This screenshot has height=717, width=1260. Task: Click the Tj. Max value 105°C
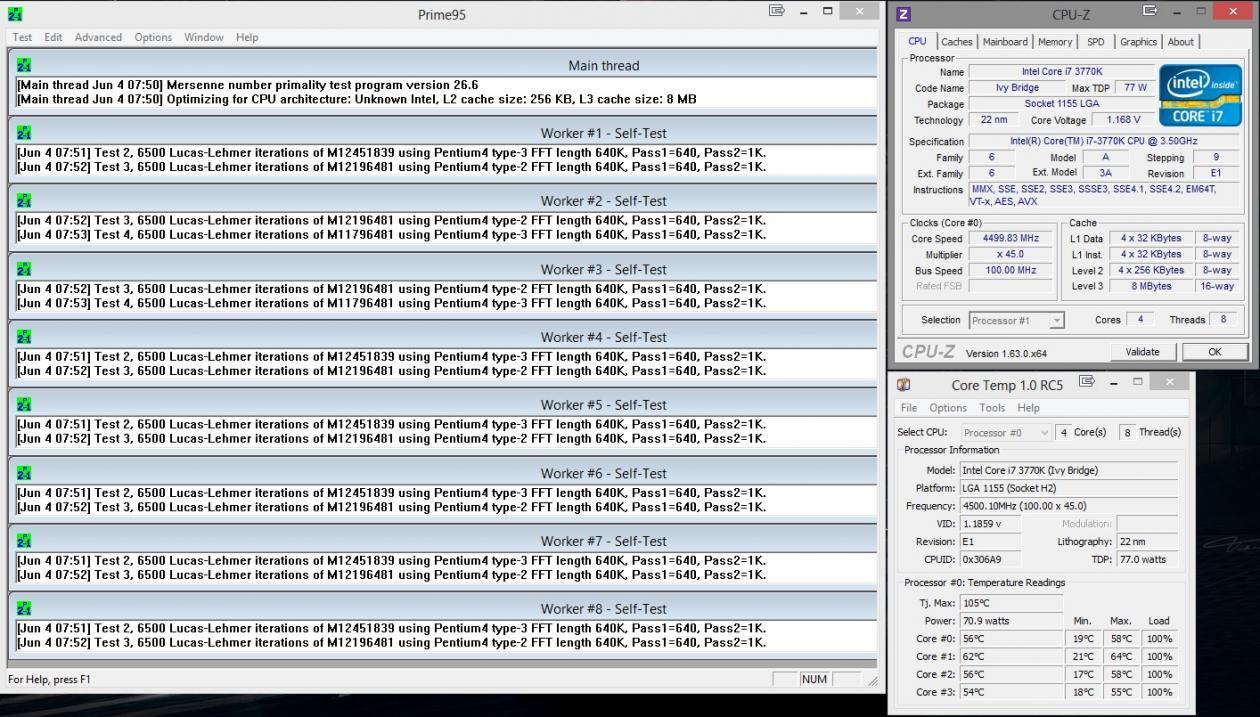tap(1011, 603)
